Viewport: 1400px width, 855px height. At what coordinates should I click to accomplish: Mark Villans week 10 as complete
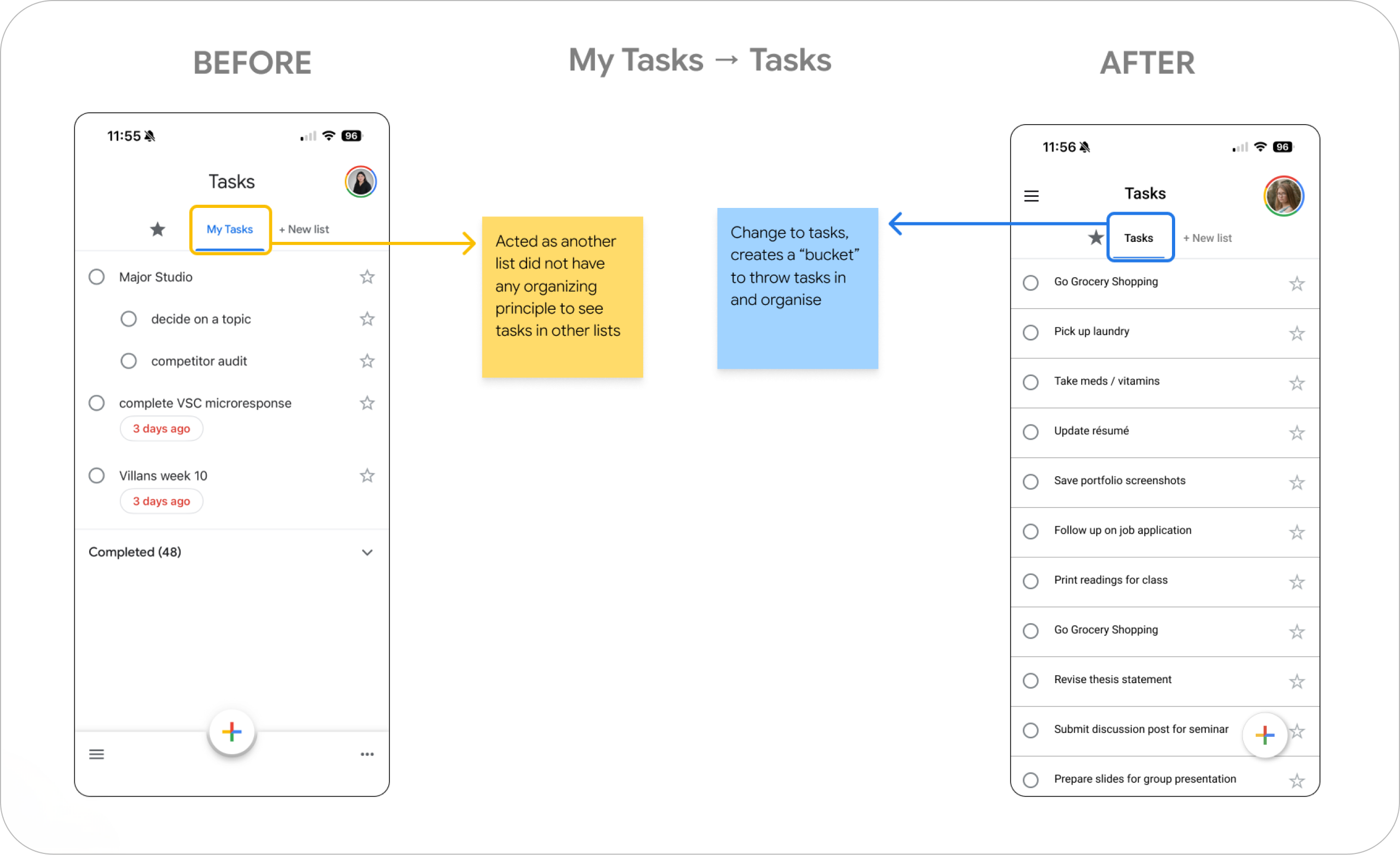click(97, 476)
